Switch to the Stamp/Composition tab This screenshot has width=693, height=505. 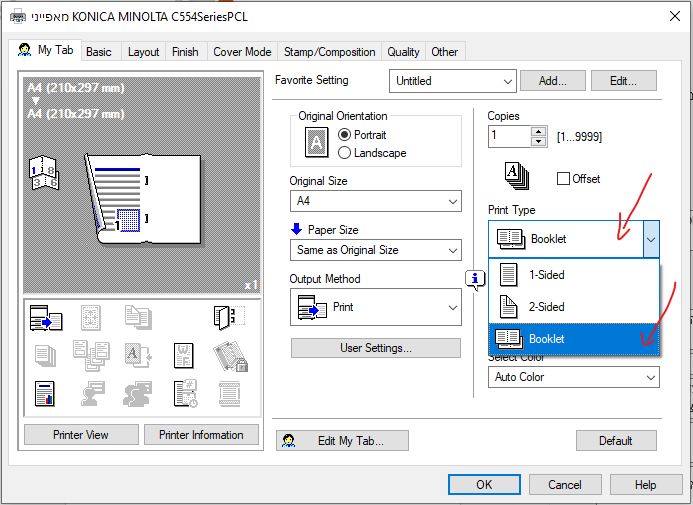point(329,52)
